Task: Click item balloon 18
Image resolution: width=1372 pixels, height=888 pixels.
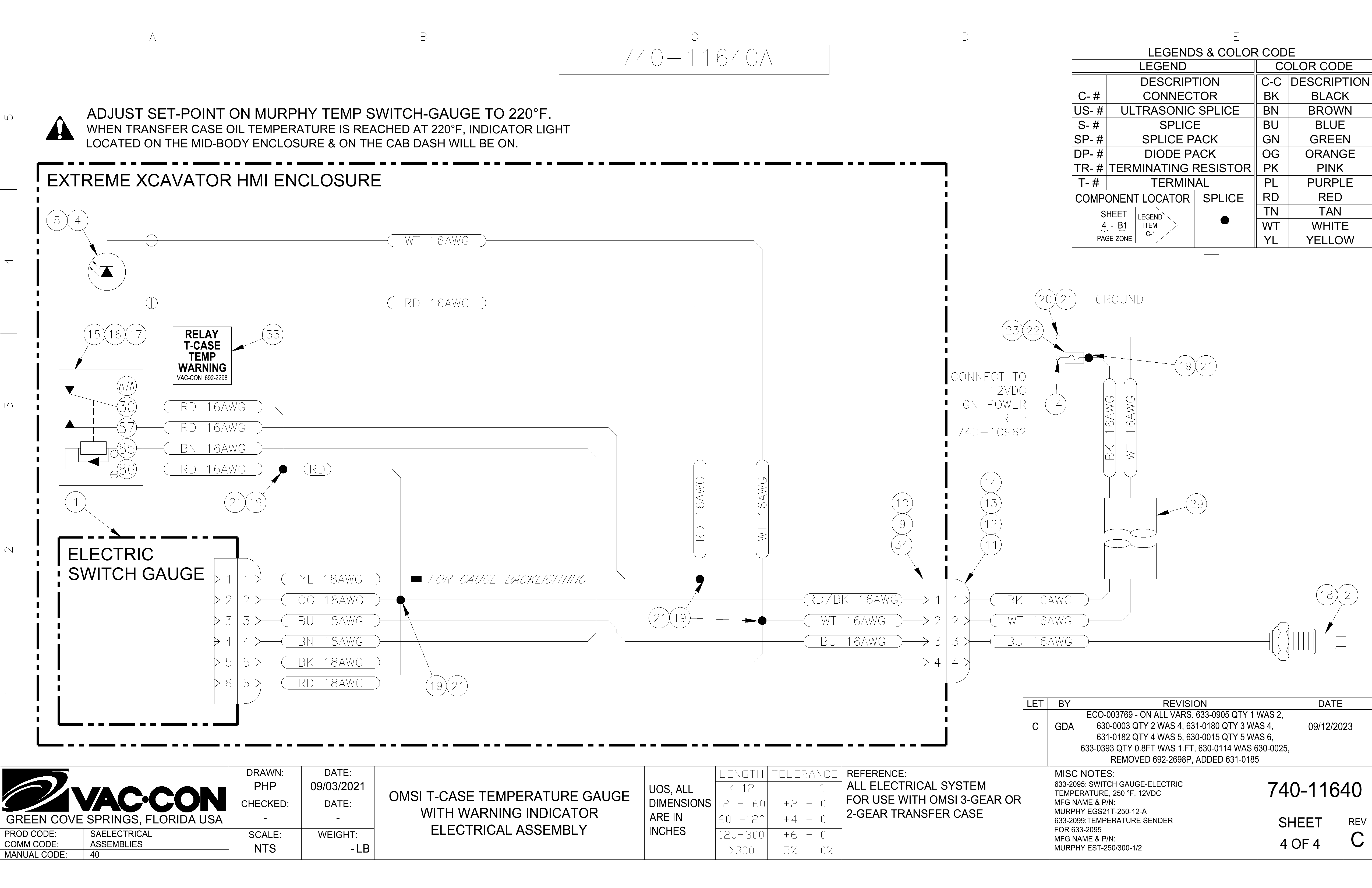Action: pyautogui.click(x=1327, y=595)
